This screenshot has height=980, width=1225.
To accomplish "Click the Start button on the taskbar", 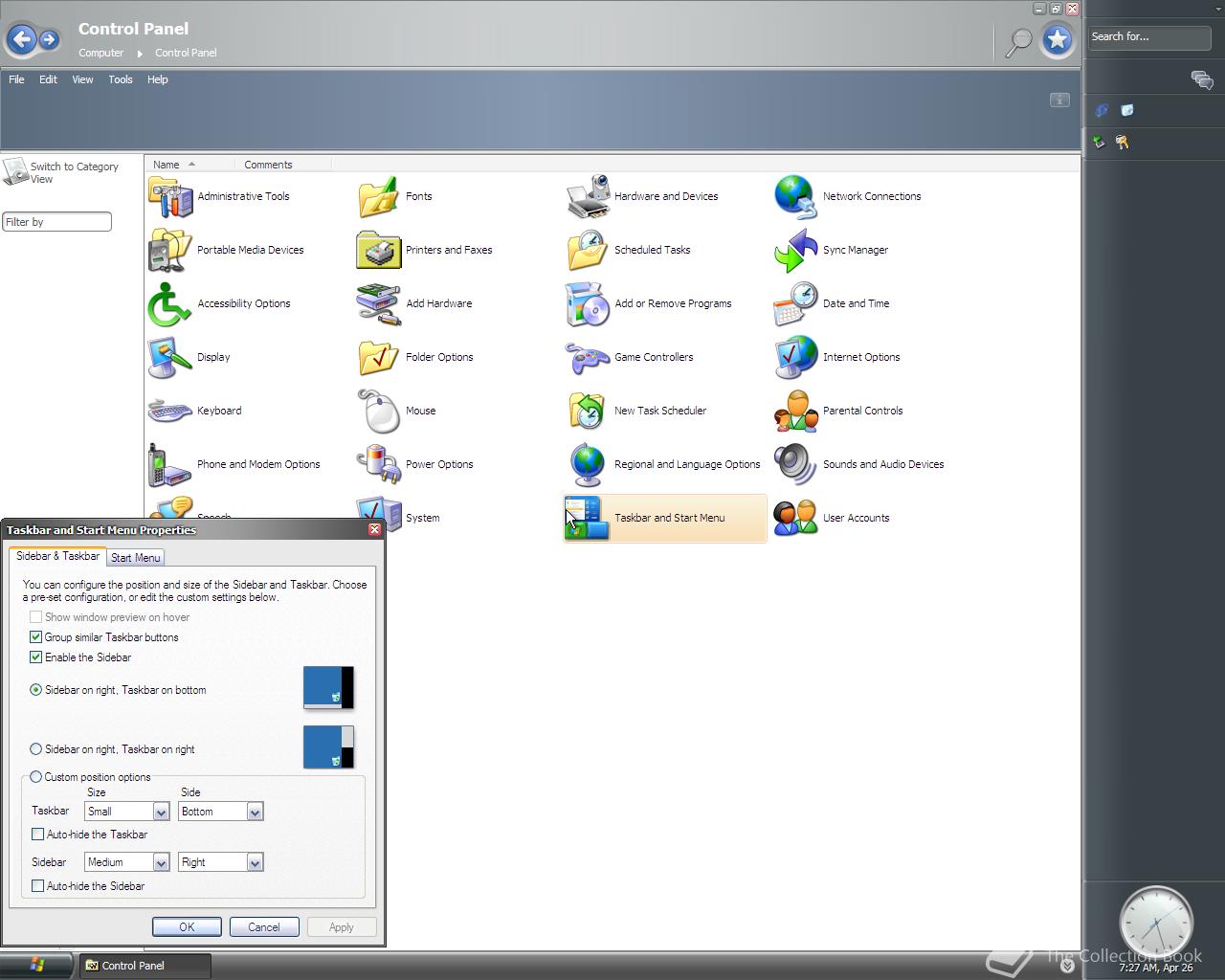I will [36, 965].
